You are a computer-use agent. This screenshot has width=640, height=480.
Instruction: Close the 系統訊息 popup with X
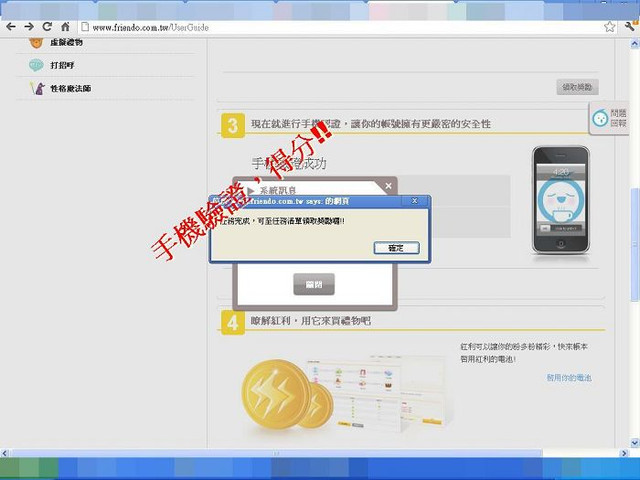tap(388, 186)
